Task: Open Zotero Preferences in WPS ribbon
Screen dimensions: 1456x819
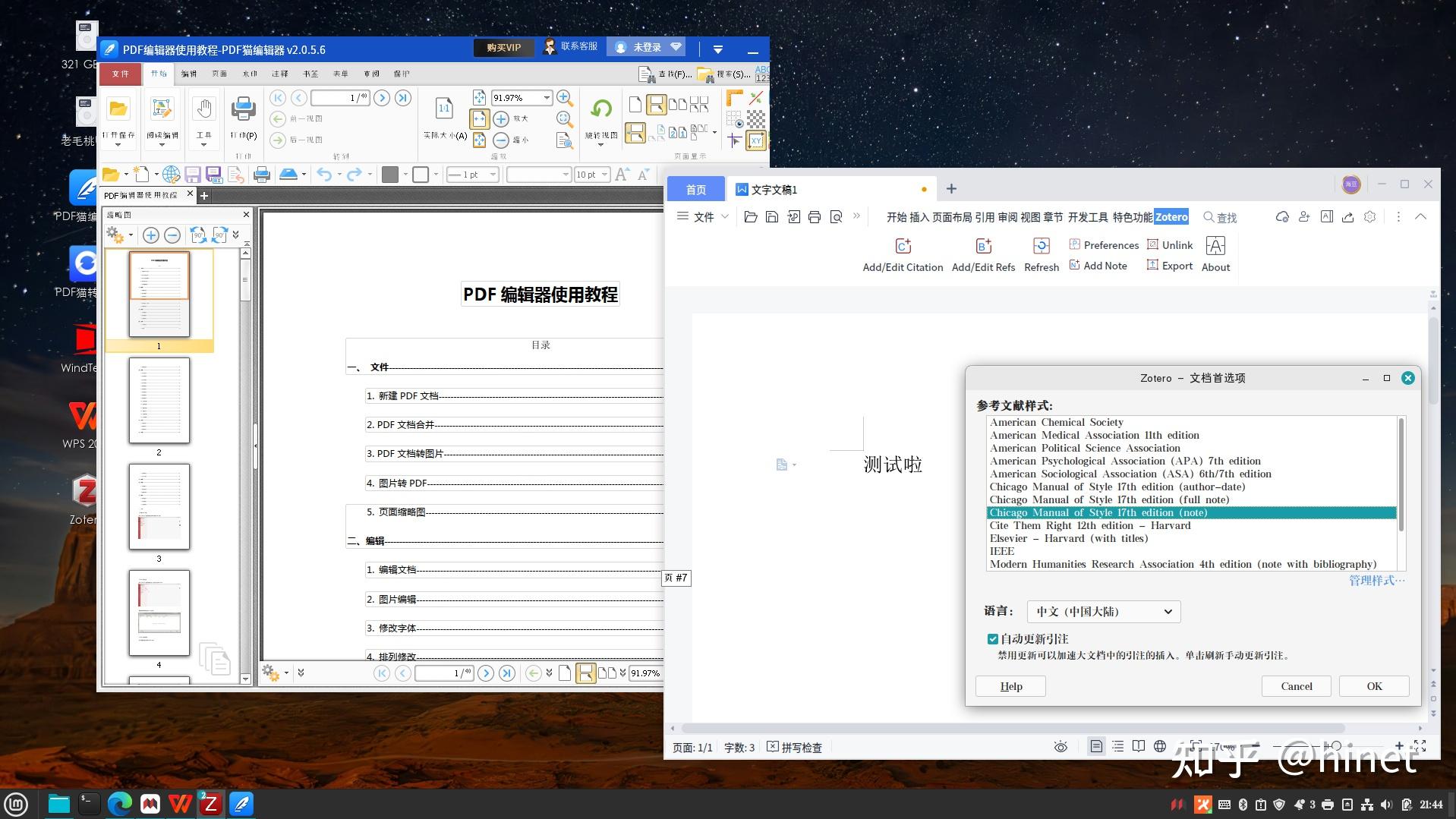Action: click(x=1104, y=244)
